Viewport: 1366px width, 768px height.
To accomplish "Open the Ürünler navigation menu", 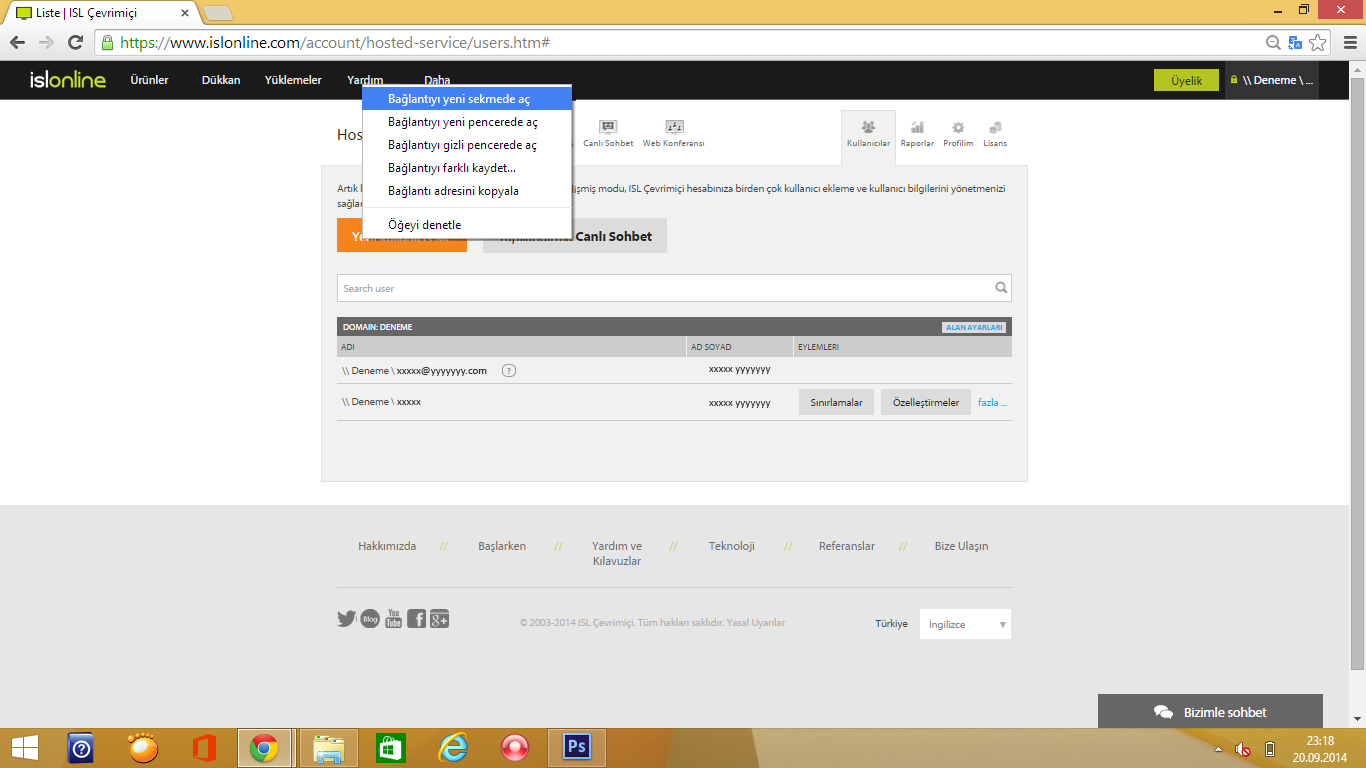I will point(149,80).
